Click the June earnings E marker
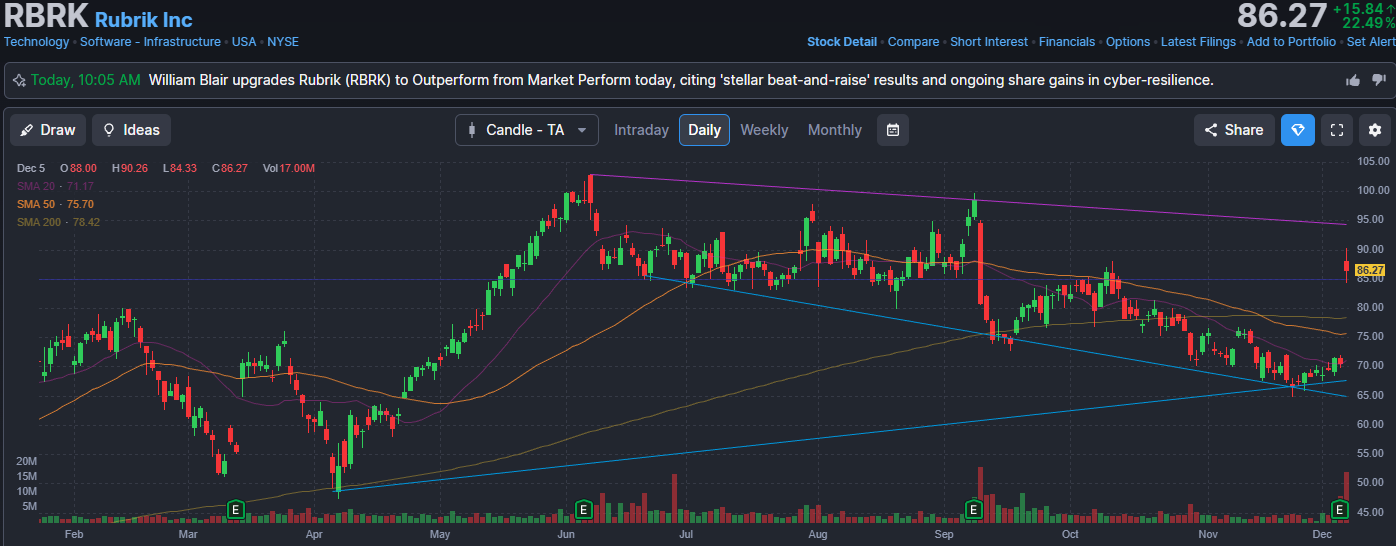 (x=583, y=510)
